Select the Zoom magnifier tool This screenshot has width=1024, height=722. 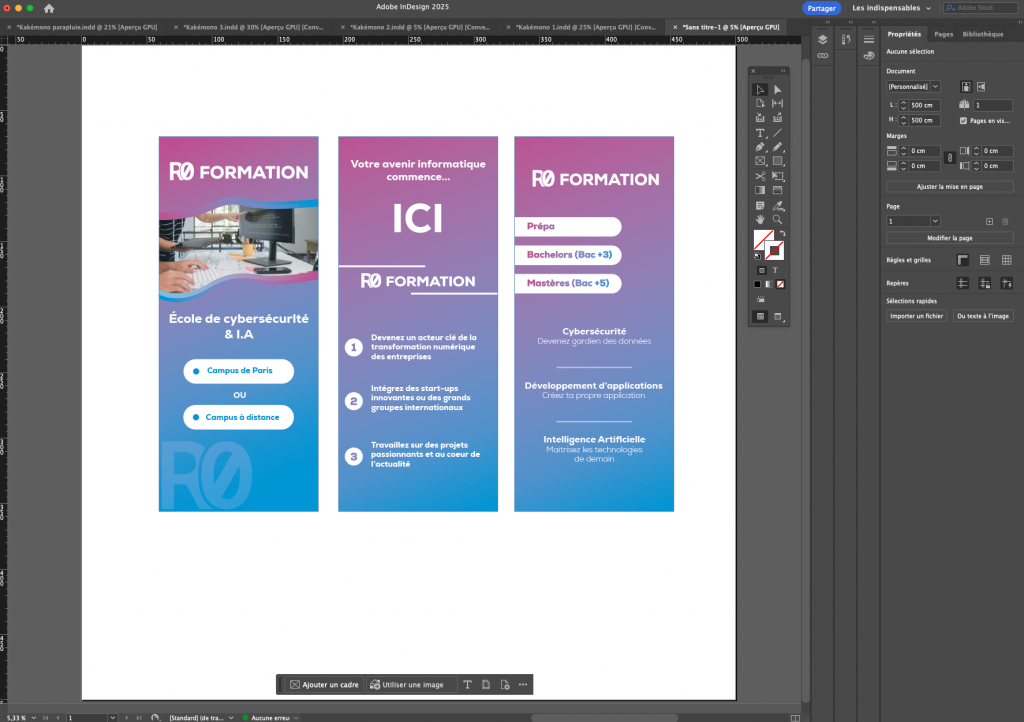point(777,219)
